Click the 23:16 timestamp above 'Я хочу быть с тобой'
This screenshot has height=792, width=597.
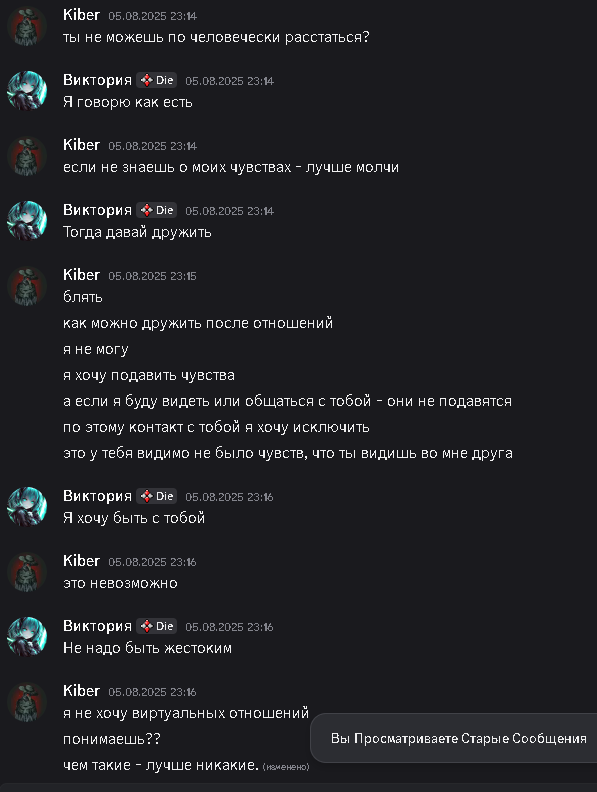229,497
